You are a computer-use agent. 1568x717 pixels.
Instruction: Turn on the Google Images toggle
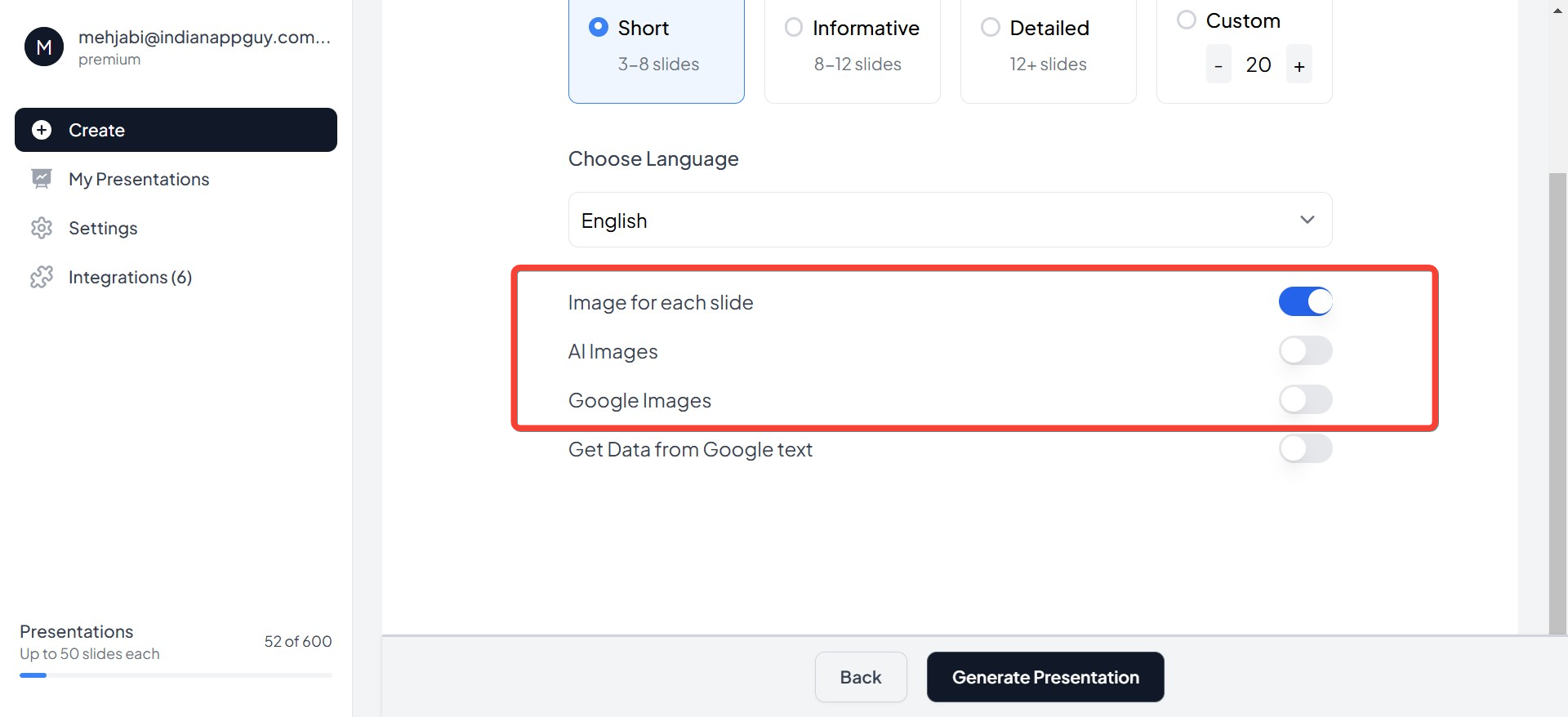tap(1305, 400)
